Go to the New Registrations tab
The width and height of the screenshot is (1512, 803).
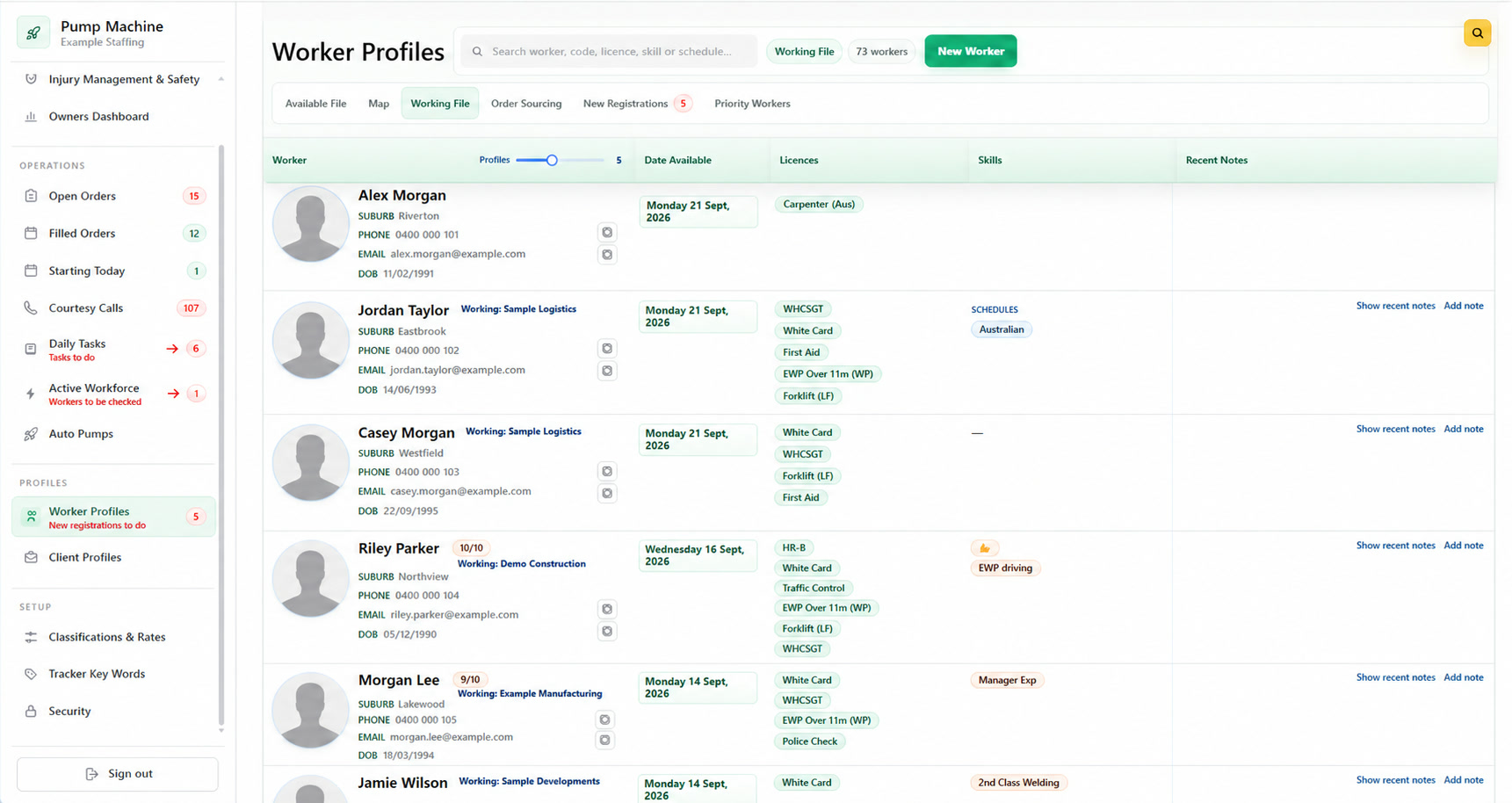click(x=637, y=104)
